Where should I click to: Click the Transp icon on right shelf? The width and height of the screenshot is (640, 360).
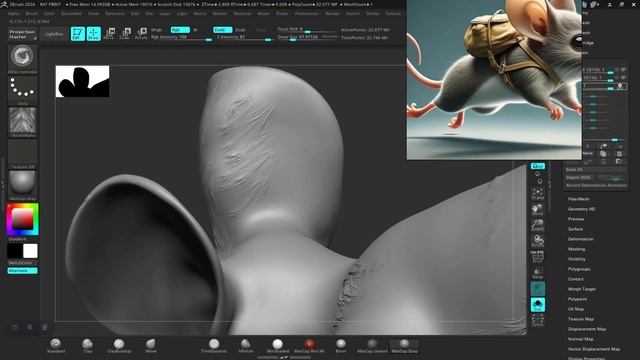tap(538, 273)
